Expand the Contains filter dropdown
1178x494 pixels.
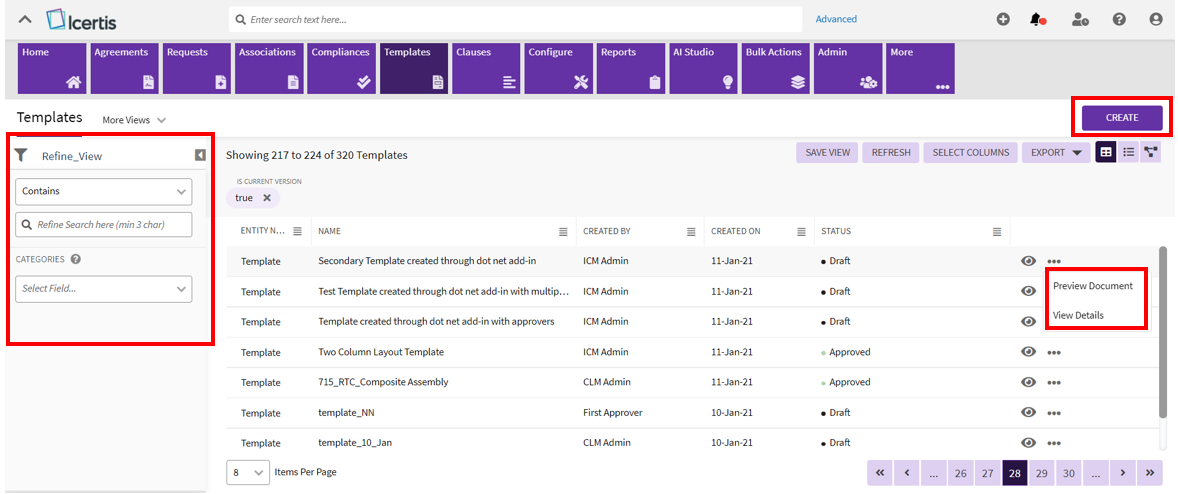tap(104, 191)
